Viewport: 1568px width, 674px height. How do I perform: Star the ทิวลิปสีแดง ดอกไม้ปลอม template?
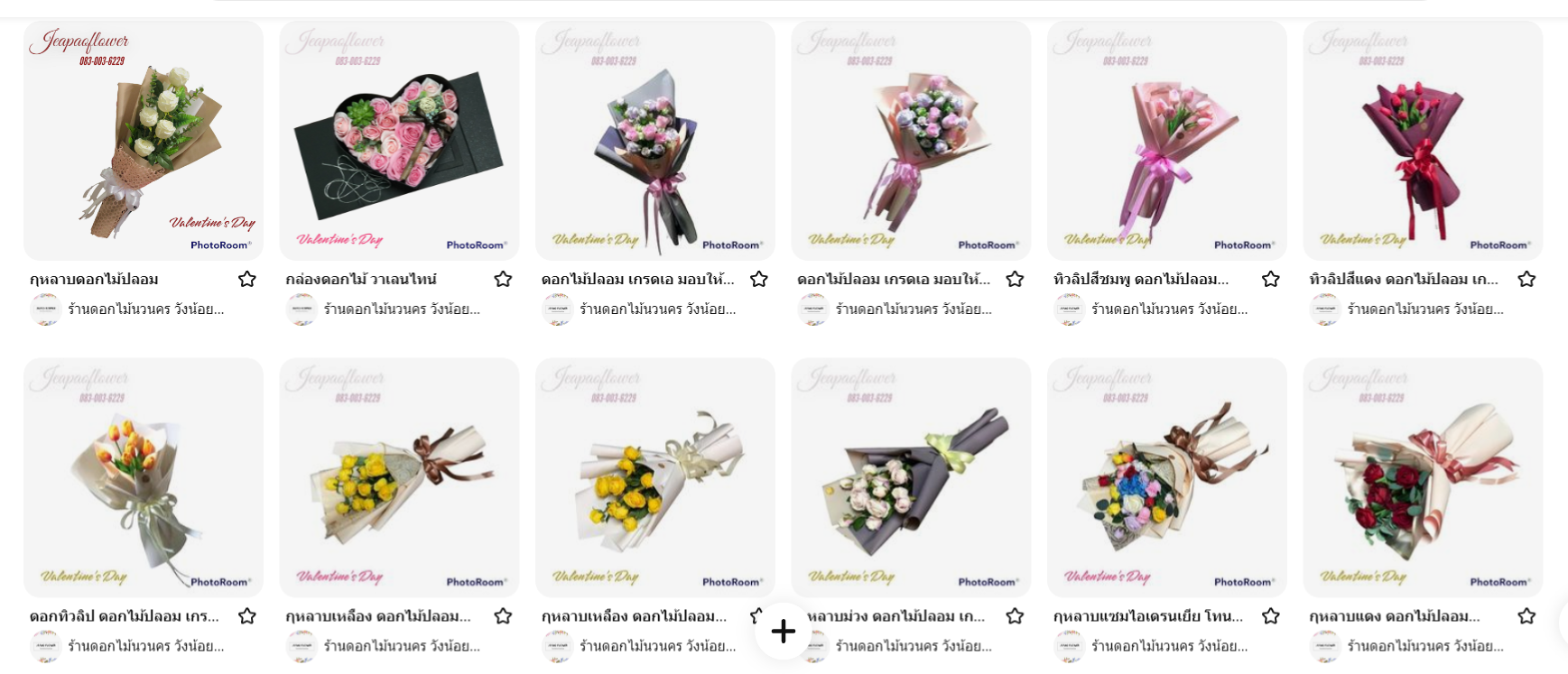1526,279
